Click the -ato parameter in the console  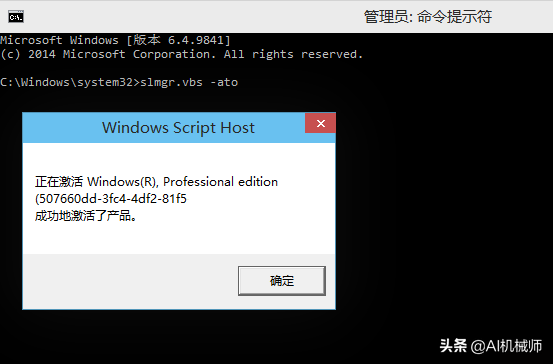224,82
